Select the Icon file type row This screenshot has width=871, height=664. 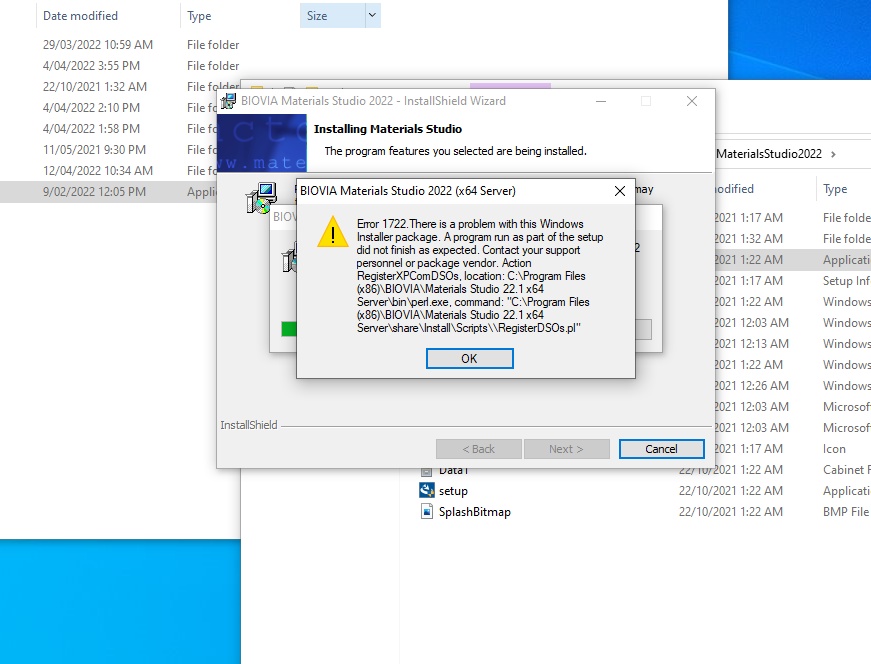coord(834,449)
